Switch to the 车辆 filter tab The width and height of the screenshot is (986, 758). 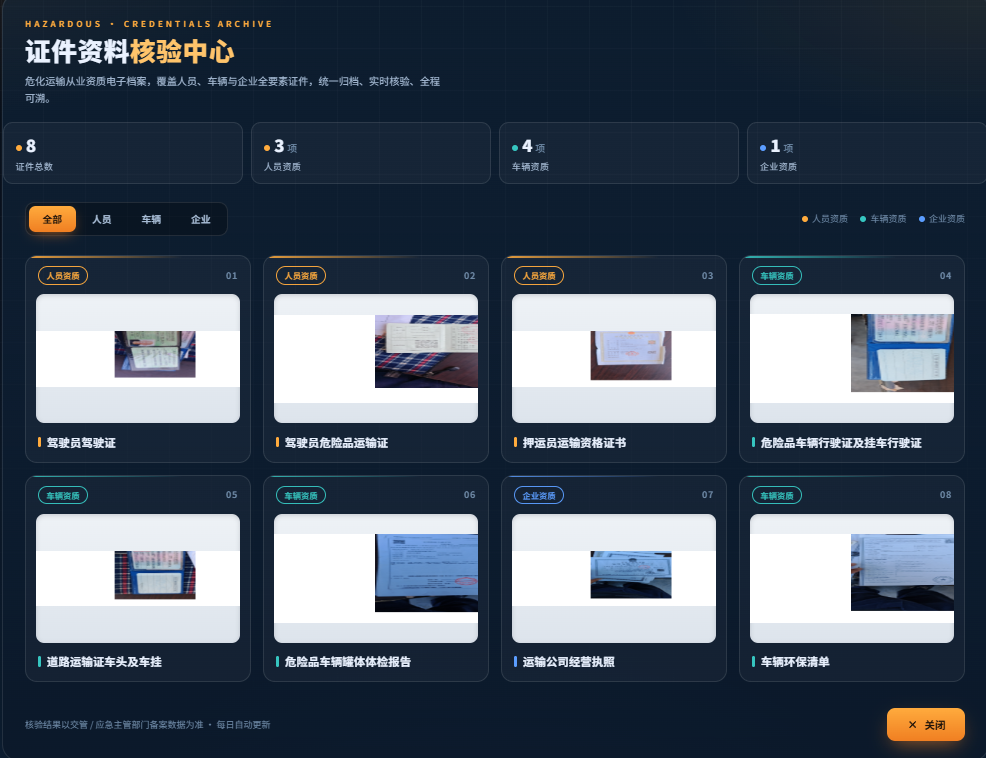(x=151, y=219)
